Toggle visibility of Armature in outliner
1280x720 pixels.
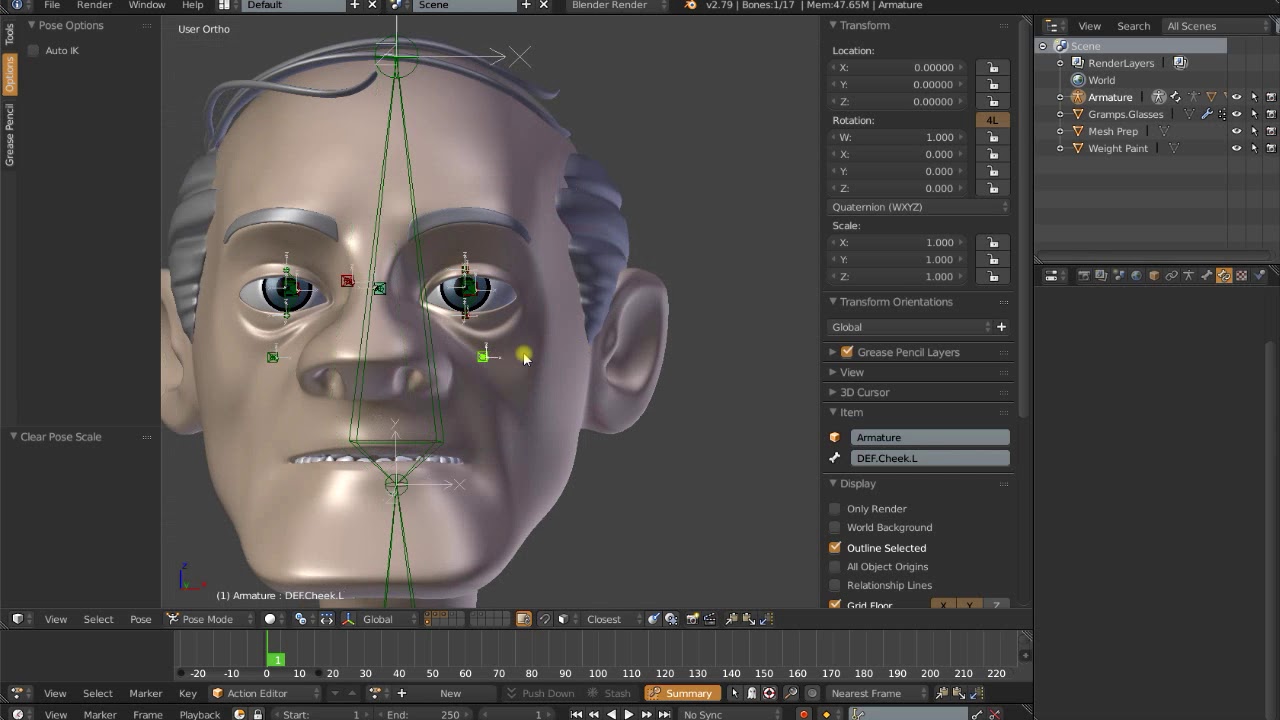click(1237, 97)
